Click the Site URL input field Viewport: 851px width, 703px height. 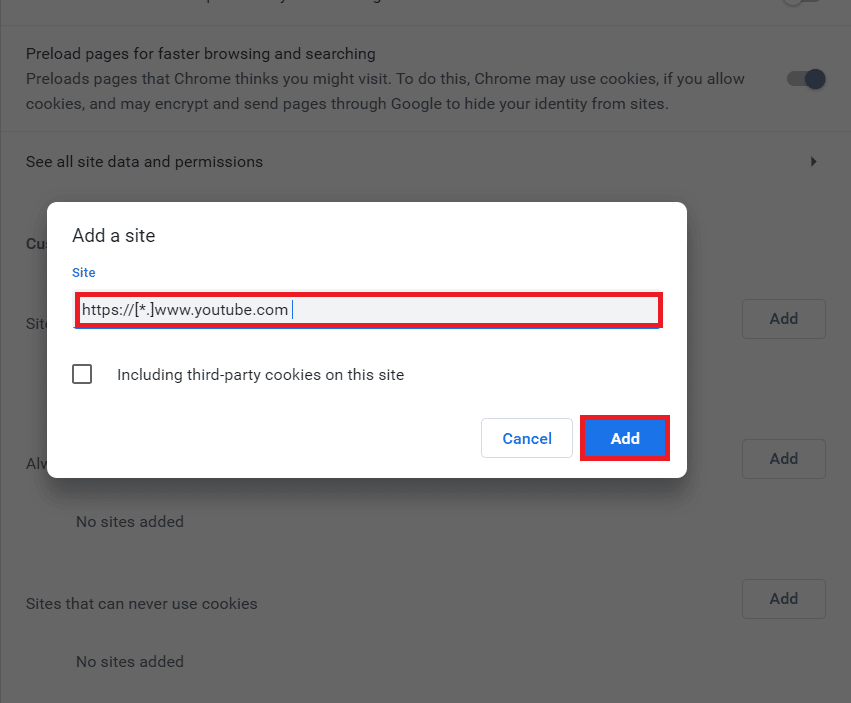click(x=368, y=310)
